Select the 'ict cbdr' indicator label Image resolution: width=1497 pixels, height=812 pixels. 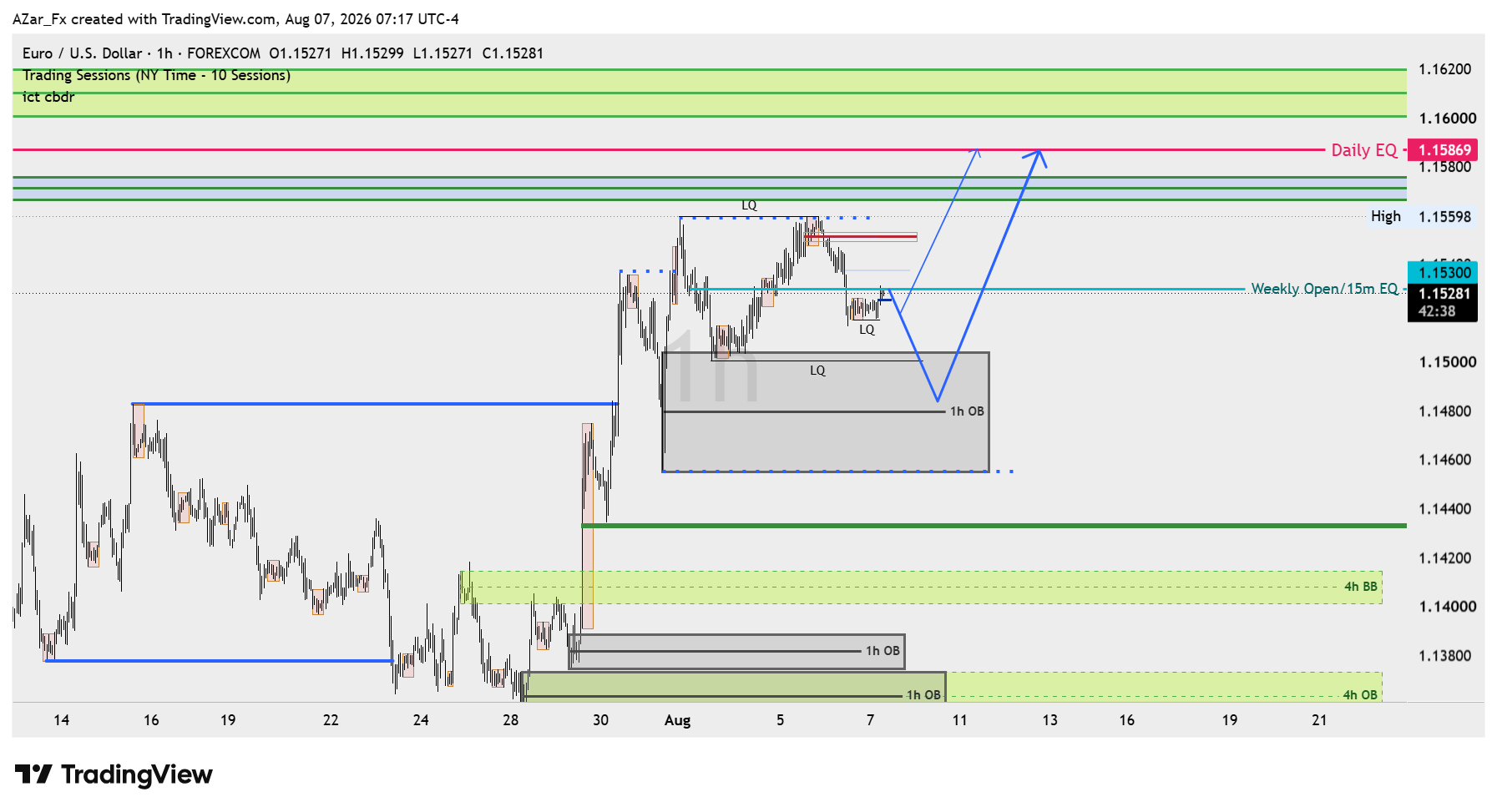(48, 97)
